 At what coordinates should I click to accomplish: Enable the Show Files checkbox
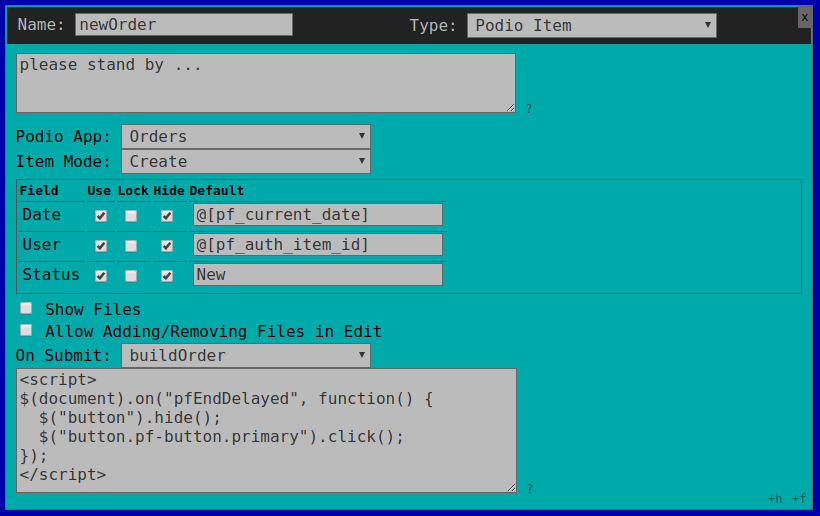[26, 308]
